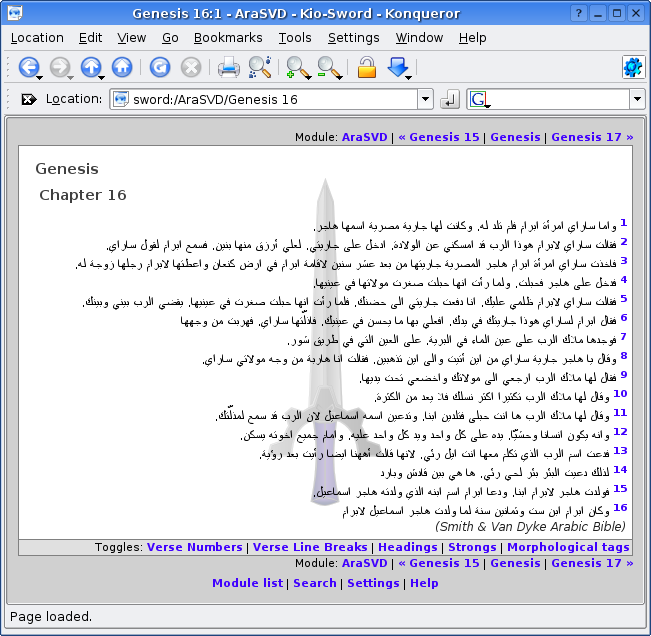Open zoom out dropdown arrow

click(x=340, y=78)
